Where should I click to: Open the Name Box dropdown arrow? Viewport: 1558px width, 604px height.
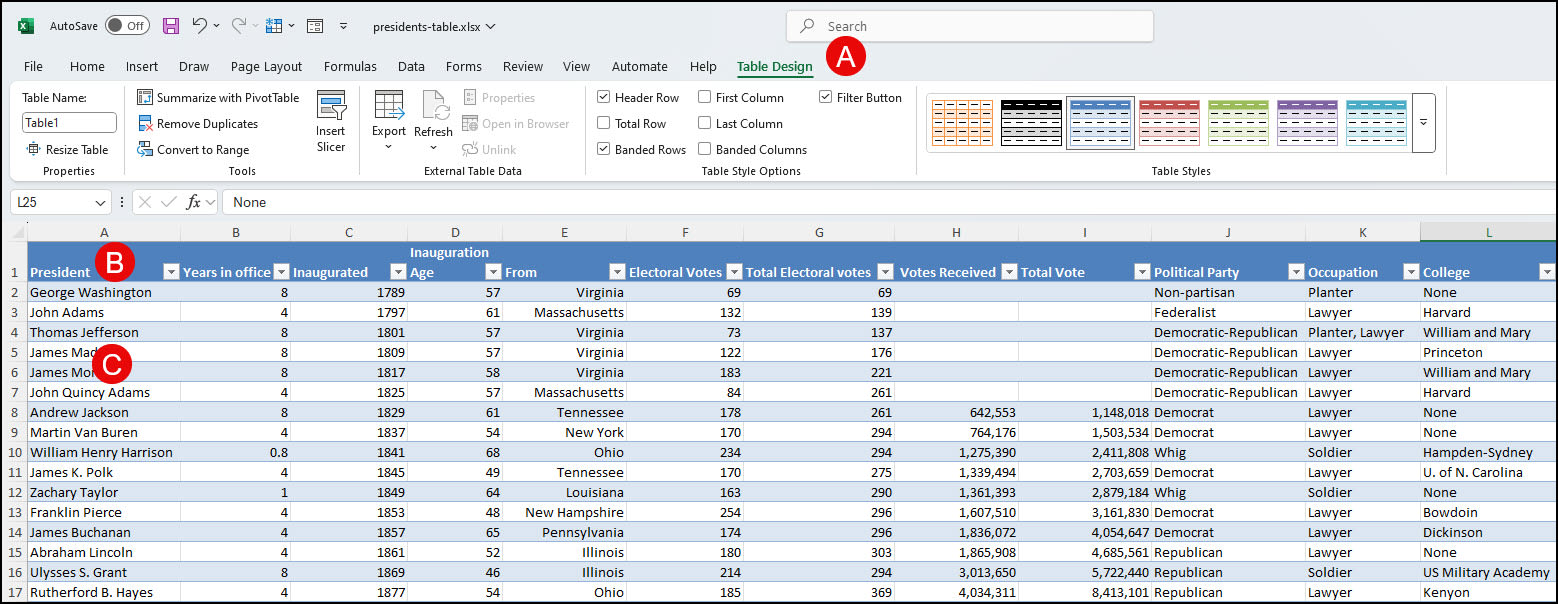100,203
